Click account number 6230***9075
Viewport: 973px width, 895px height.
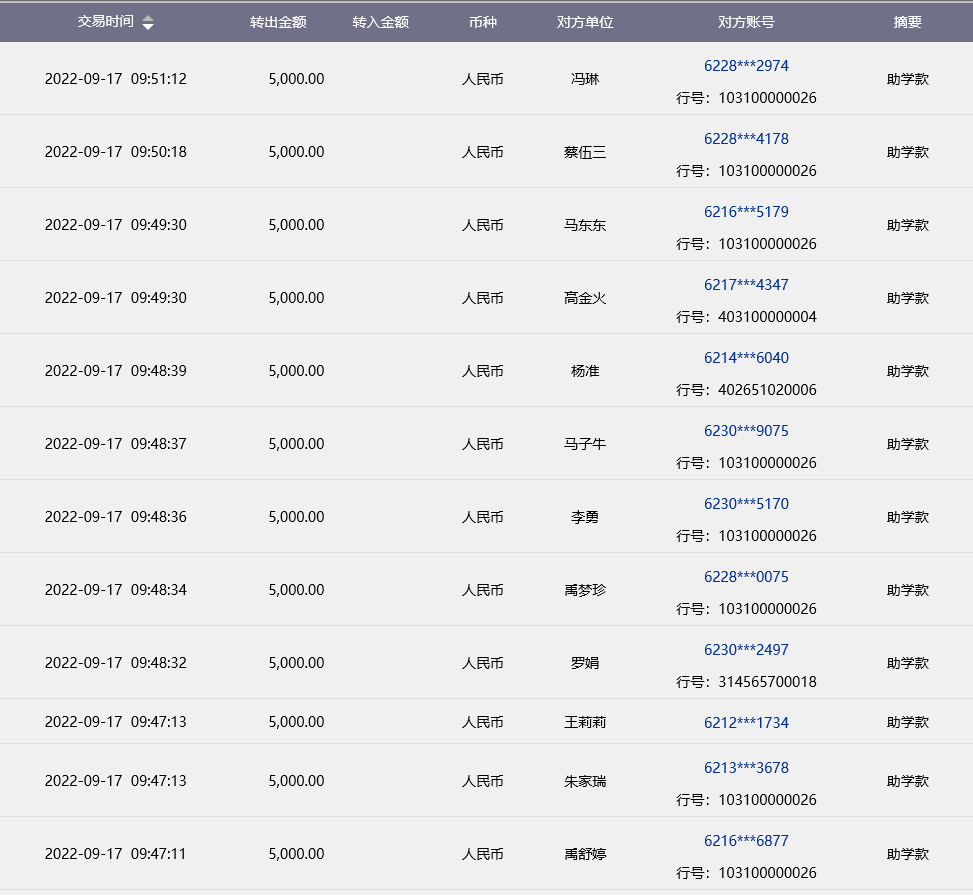coord(746,431)
